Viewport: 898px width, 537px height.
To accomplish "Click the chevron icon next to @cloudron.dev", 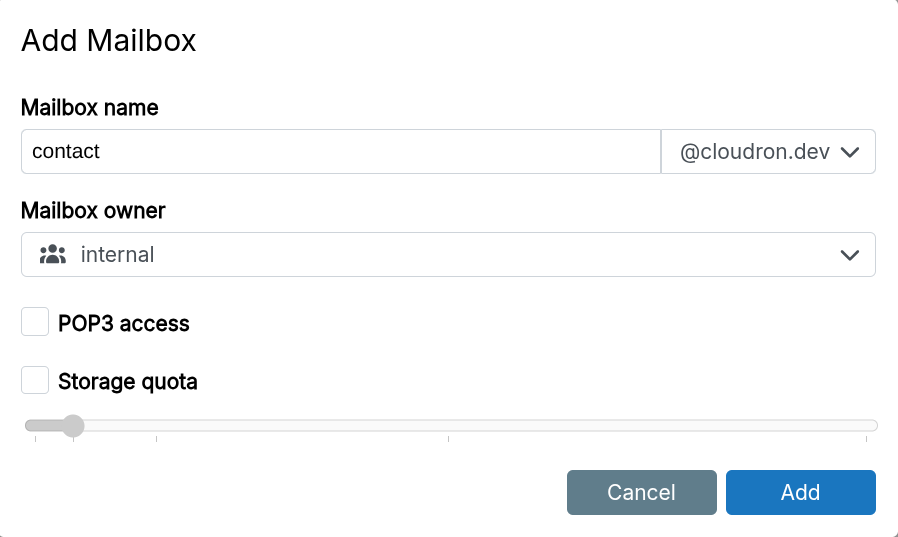I will (x=850, y=152).
